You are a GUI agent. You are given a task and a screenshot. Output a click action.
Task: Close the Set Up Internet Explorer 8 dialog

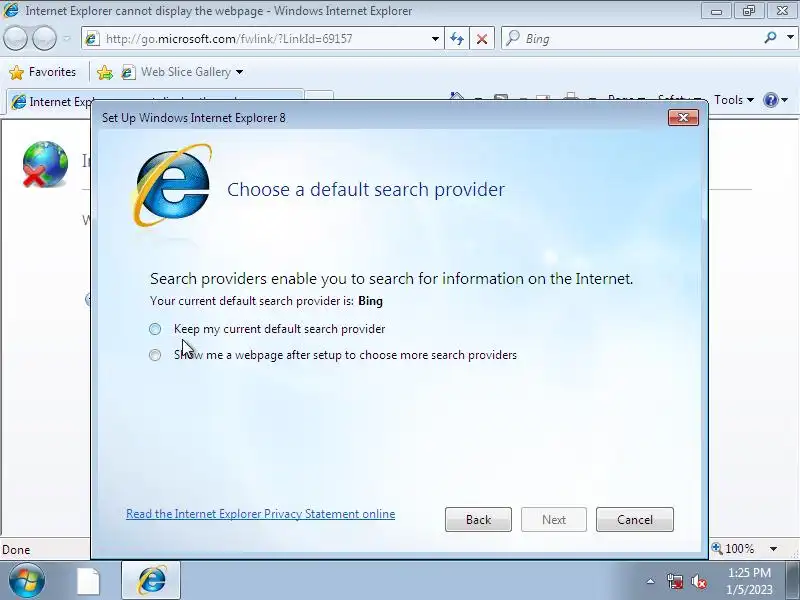(x=683, y=118)
